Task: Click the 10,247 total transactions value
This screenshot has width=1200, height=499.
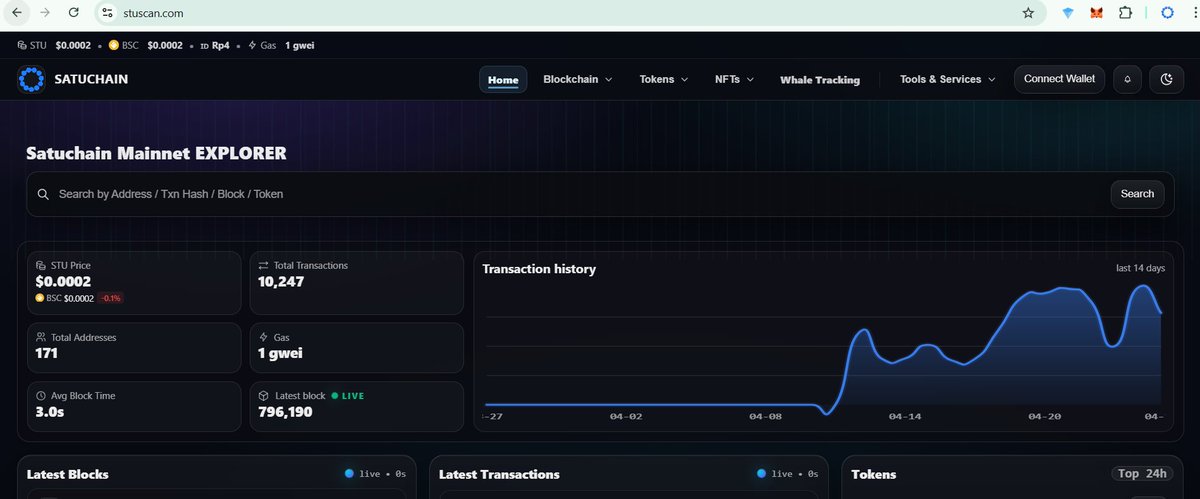Action: [281, 282]
